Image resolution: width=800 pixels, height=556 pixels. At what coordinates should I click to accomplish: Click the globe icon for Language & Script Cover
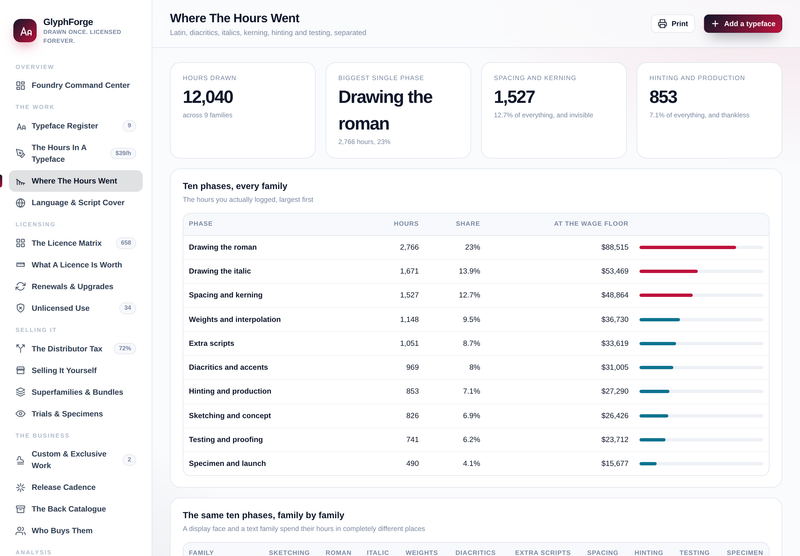click(x=20, y=203)
